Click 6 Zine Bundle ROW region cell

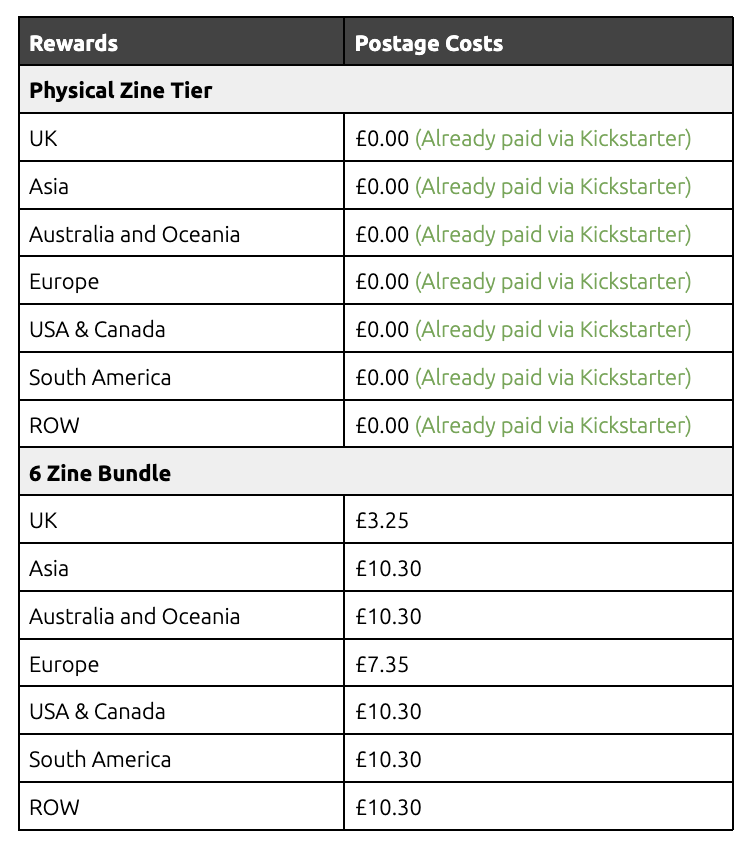pyautogui.click(x=181, y=806)
